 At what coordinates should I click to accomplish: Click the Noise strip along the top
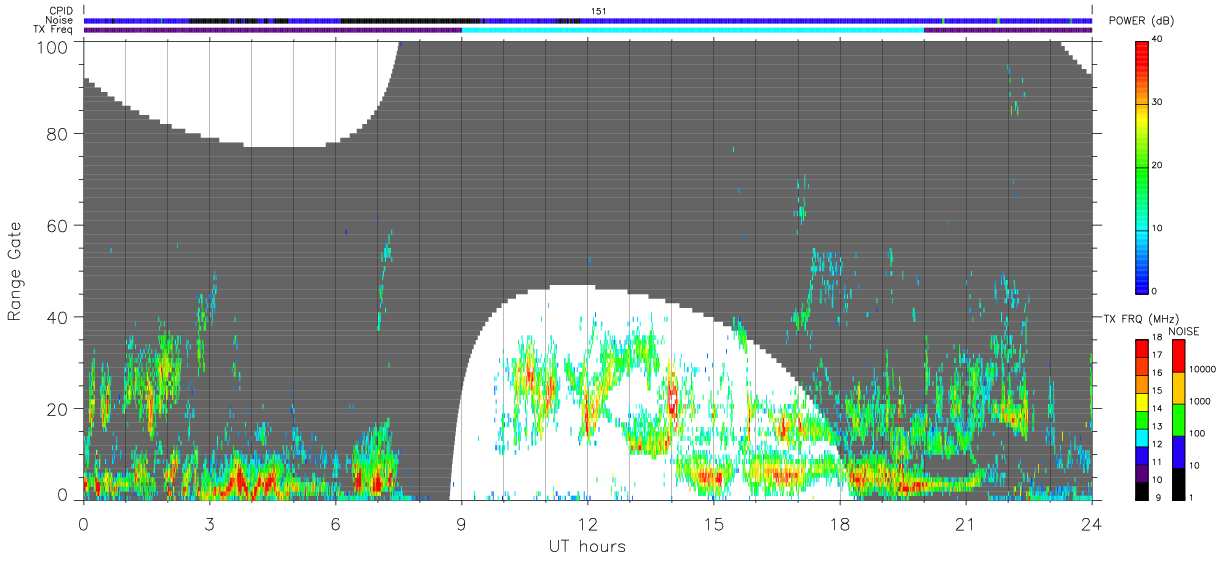pyautogui.click(x=587, y=20)
